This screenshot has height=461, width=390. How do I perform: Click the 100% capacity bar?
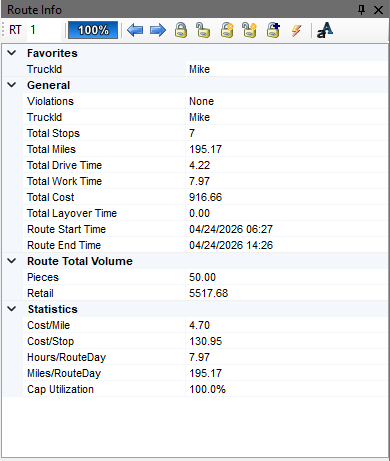[93, 30]
